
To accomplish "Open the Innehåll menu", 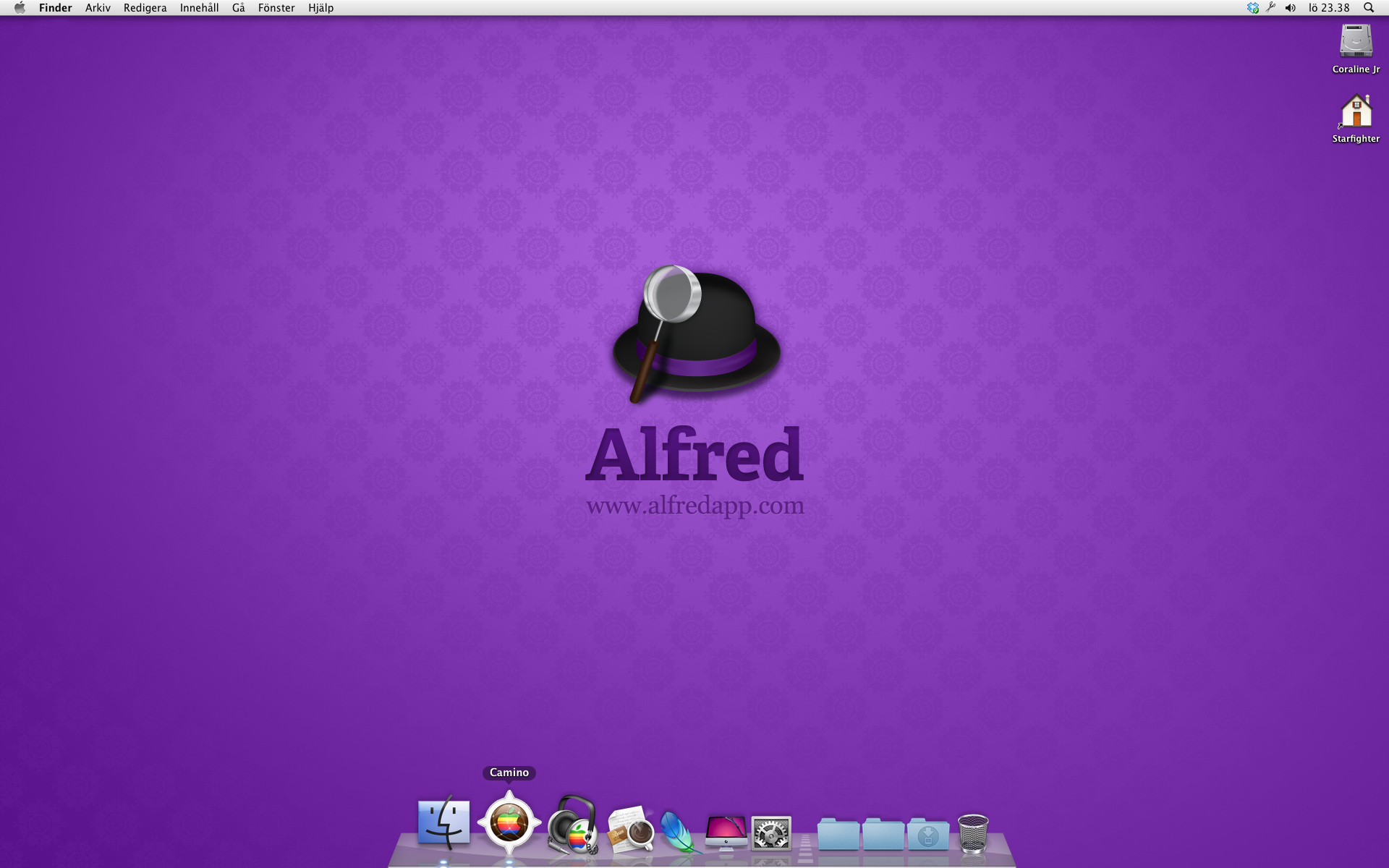I will click(199, 8).
